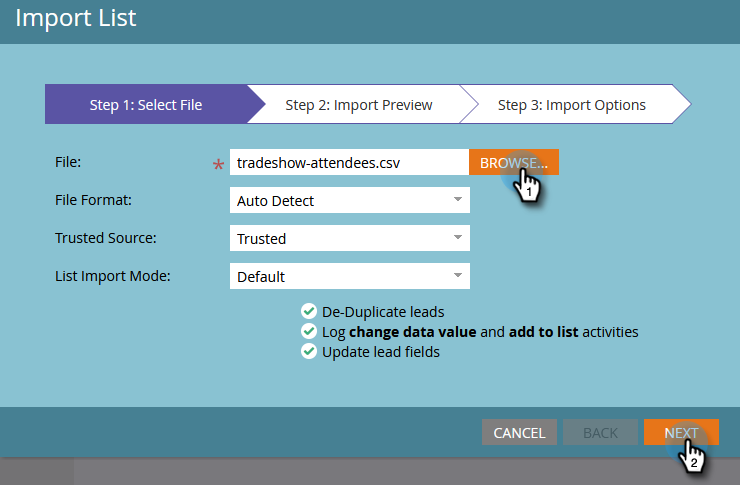Expand the File Format dropdown arrow
Image resolution: width=740 pixels, height=485 pixels.
pos(457,200)
